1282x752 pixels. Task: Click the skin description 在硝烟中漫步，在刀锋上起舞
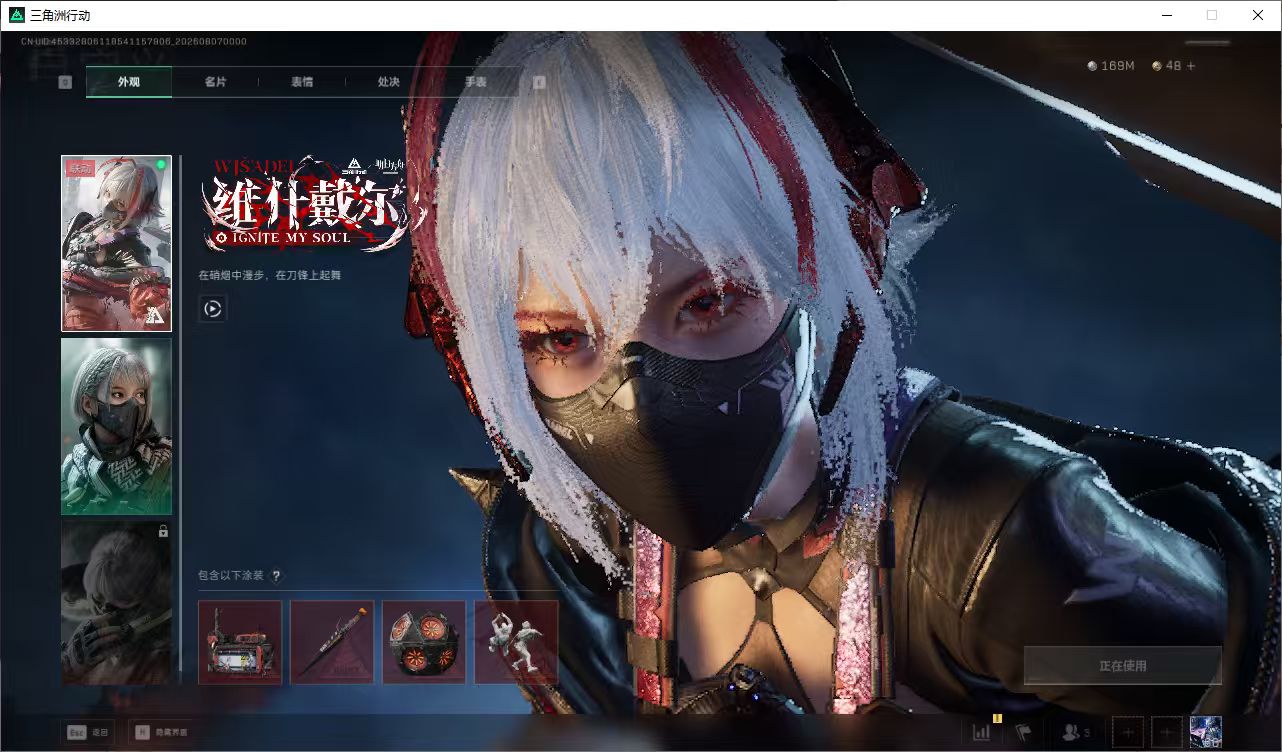[269, 275]
